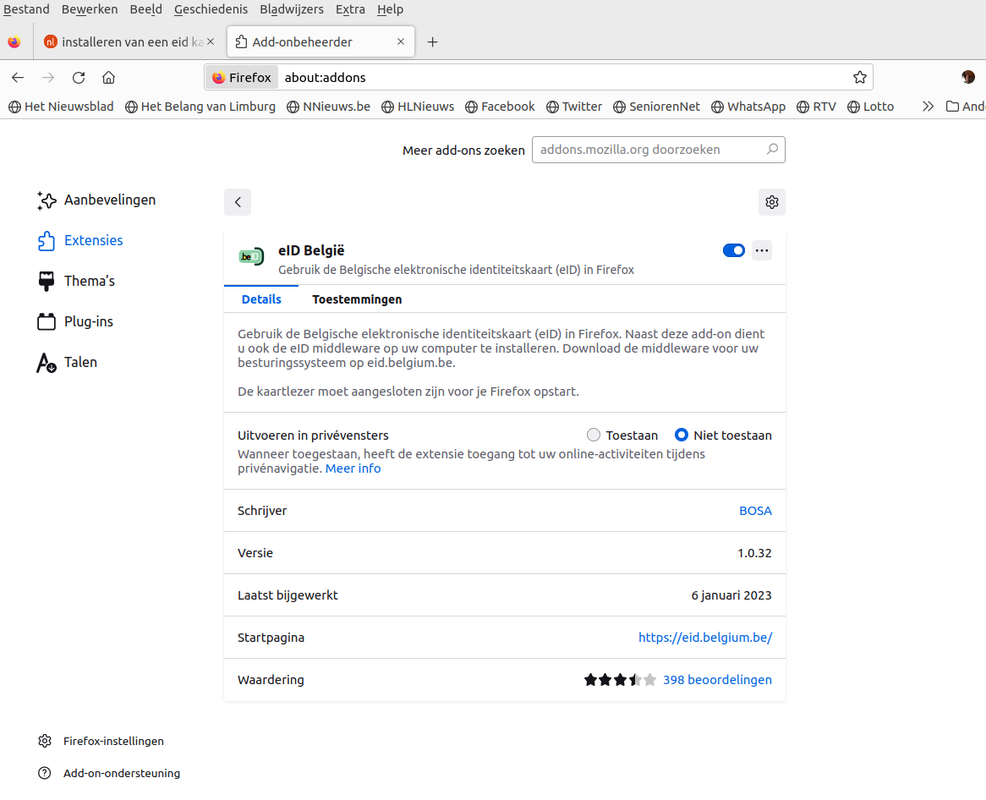Click the star rating graphic
The height and width of the screenshot is (800, 986).
point(620,679)
